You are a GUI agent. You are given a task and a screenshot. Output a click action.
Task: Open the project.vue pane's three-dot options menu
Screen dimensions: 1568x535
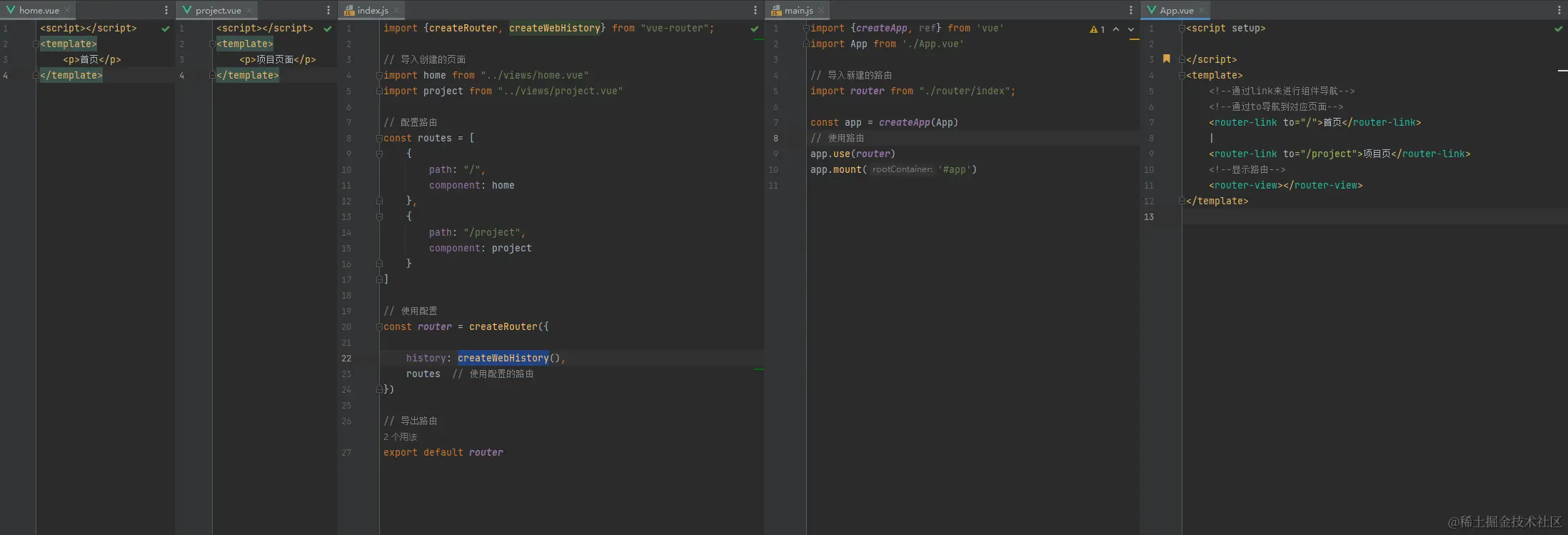(328, 10)
